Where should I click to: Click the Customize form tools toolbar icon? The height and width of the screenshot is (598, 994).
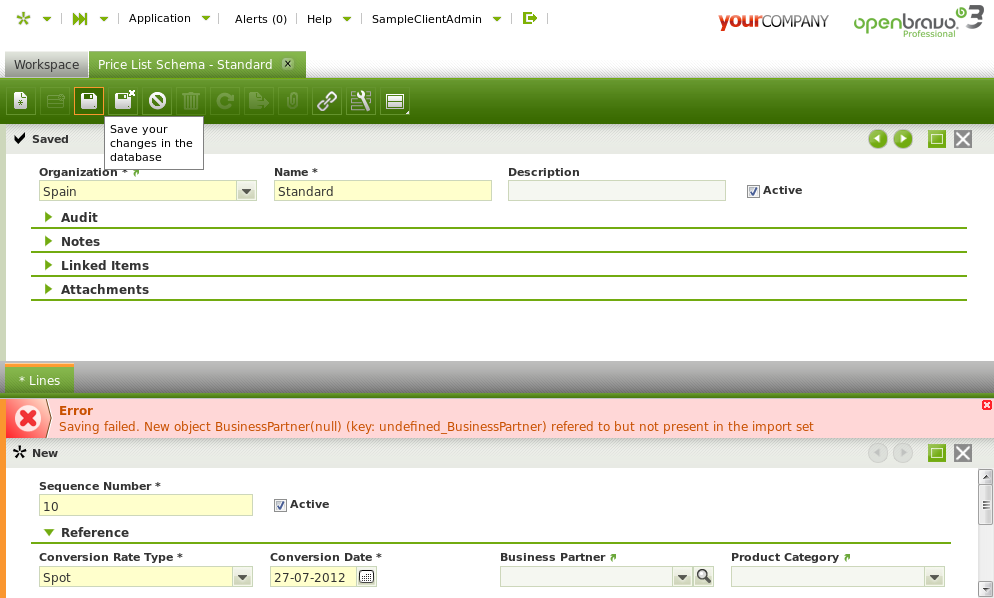point(361,101)
